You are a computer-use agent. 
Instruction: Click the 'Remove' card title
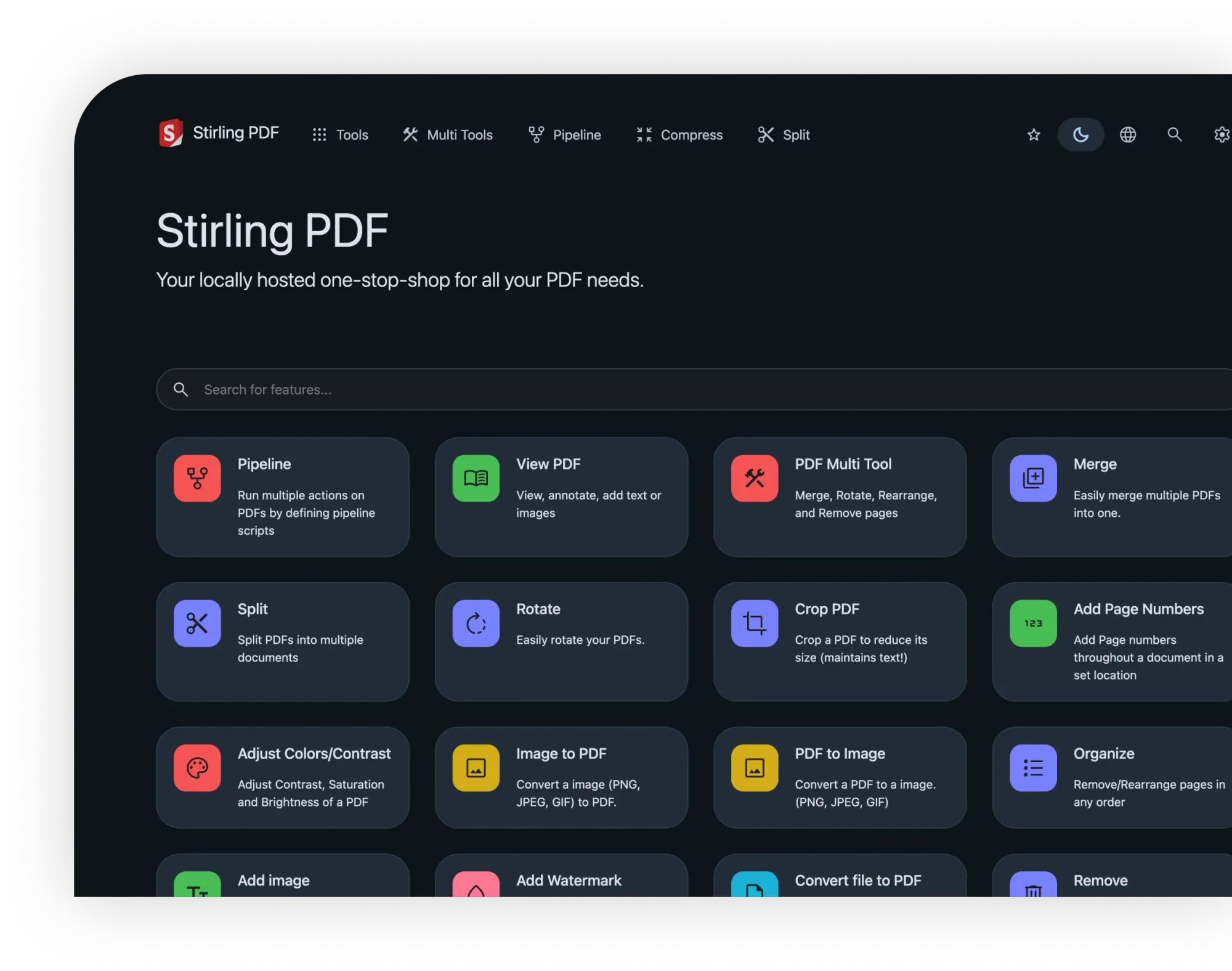(1101, 880)
